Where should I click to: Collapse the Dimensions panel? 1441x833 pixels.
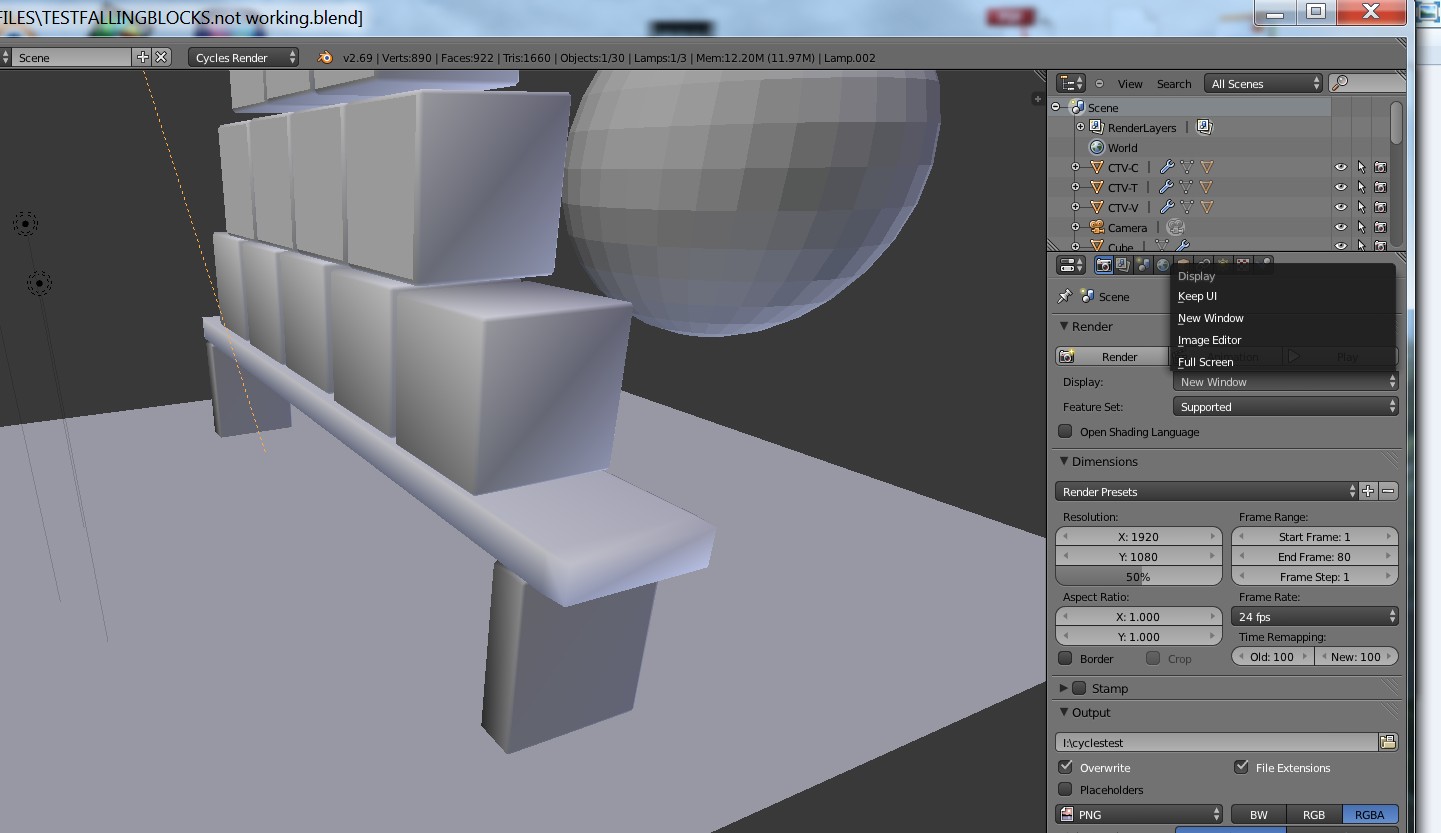pyautogui.click(x=1064, y=461)
